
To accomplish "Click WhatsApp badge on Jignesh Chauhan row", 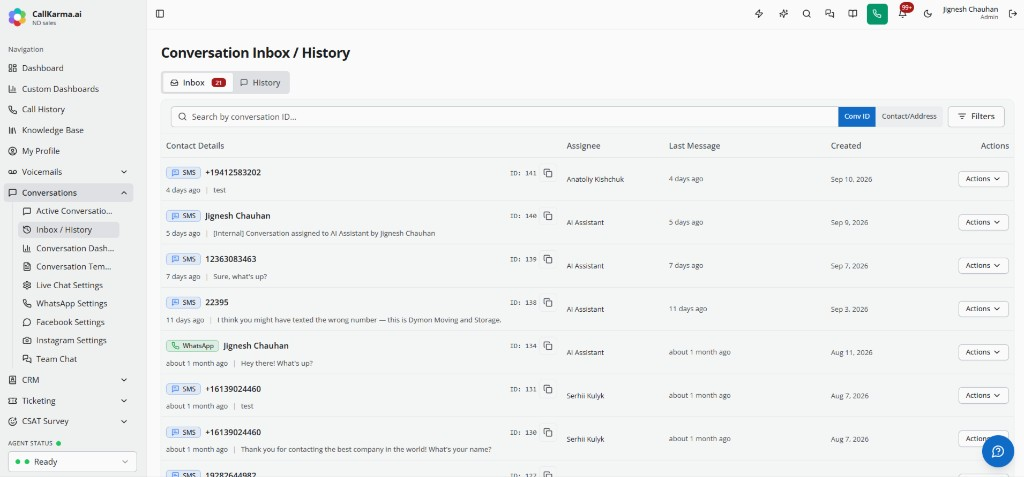I will pos(192,346).
